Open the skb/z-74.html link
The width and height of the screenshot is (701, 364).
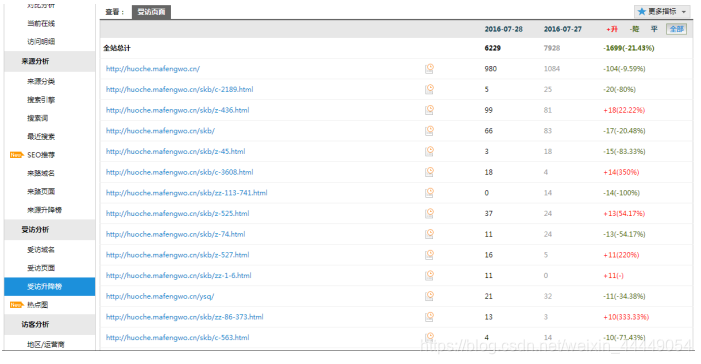[x=176, y=234]
